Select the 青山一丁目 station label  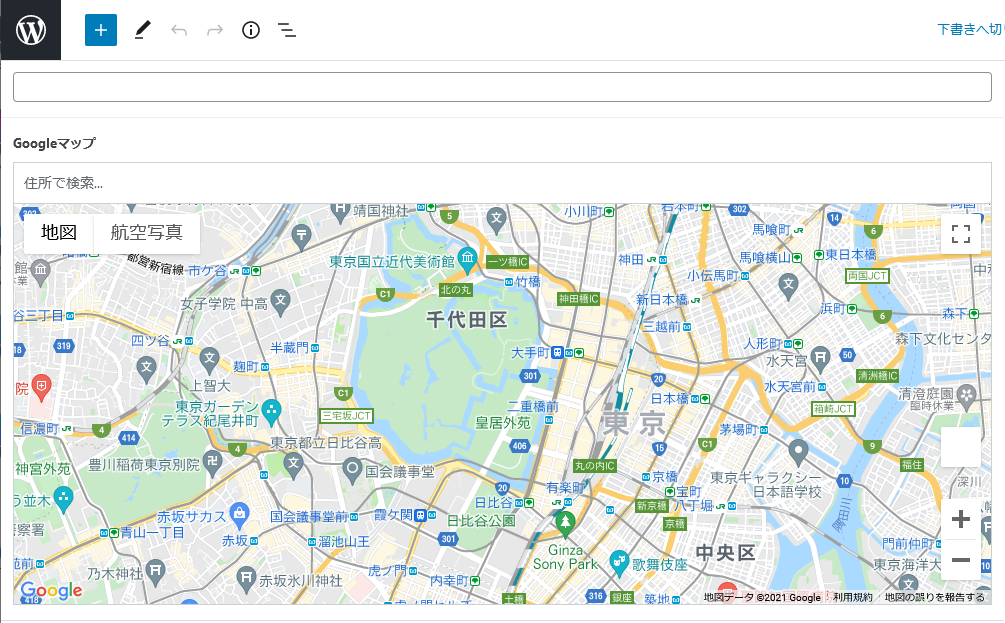(153, 532)
